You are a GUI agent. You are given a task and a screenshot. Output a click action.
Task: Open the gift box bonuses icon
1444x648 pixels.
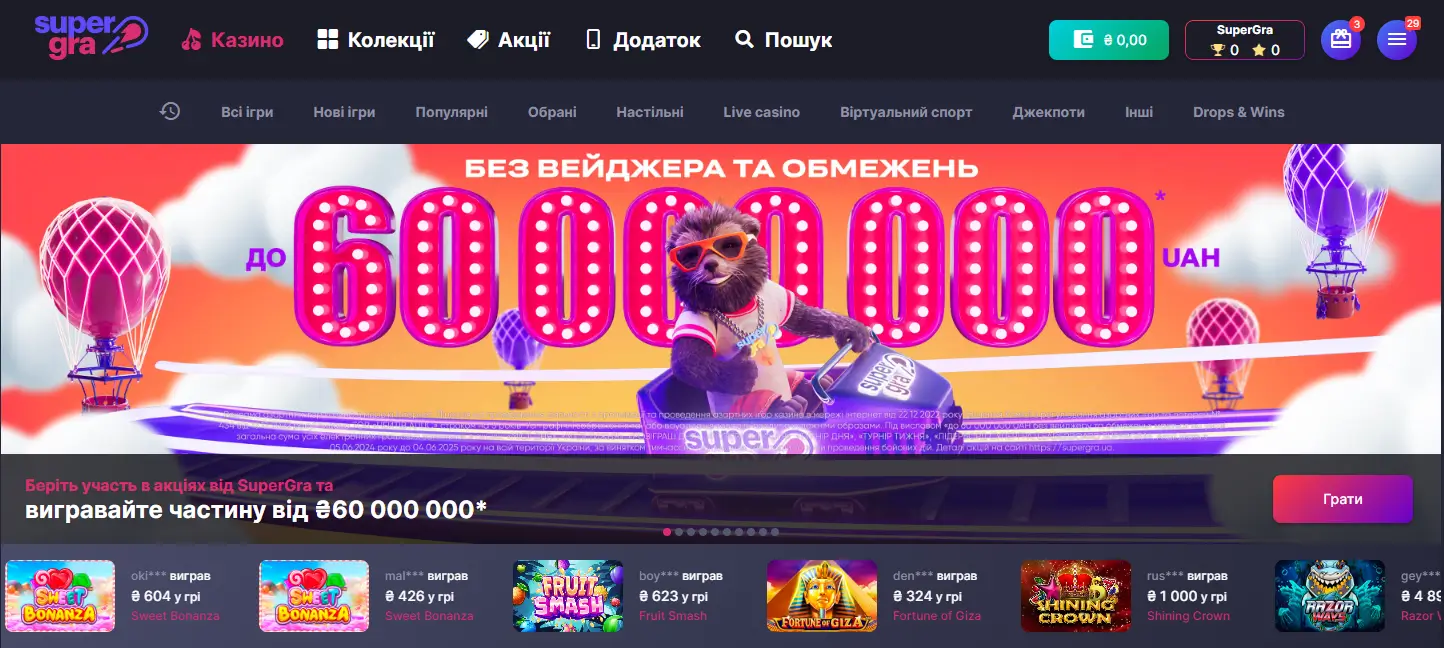coord(1341,40)
